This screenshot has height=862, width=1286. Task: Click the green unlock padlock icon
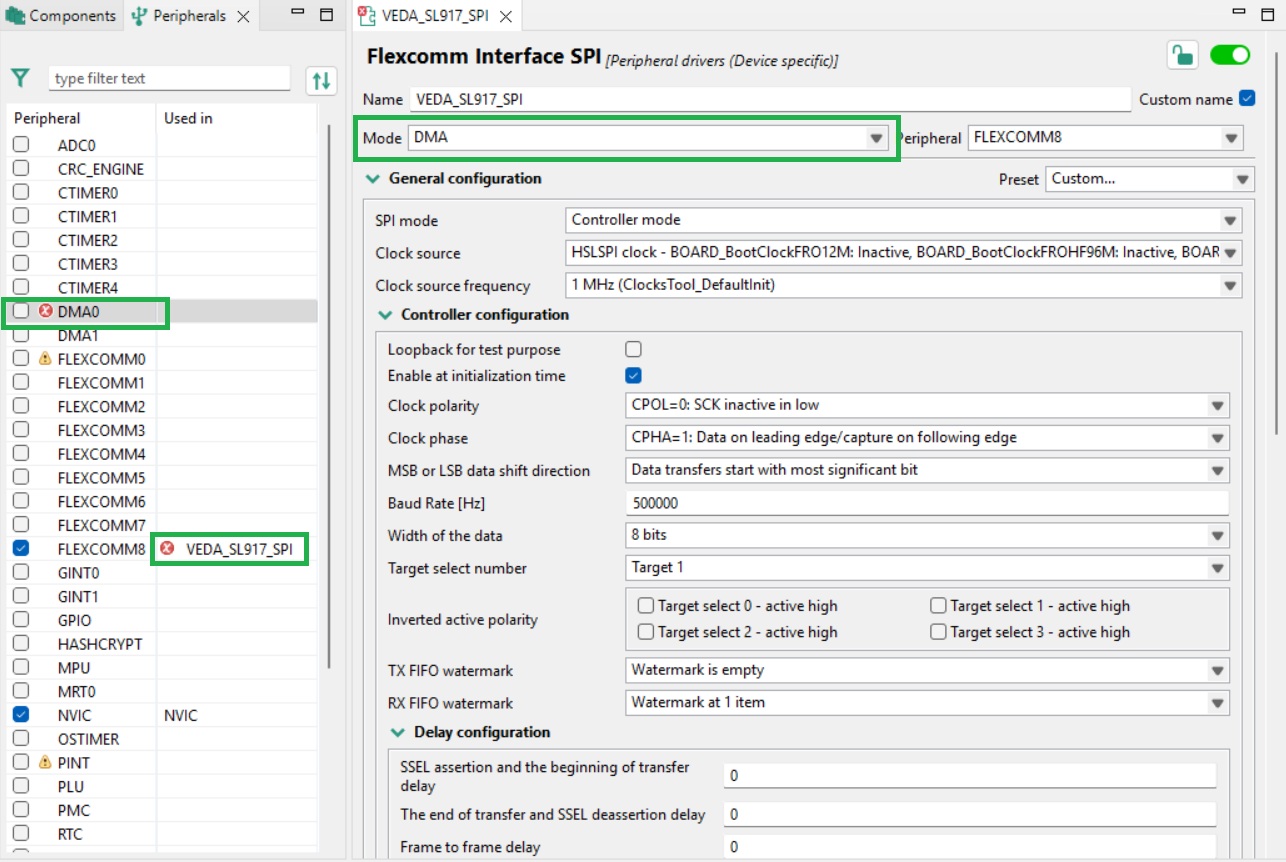coord(1182,56)
